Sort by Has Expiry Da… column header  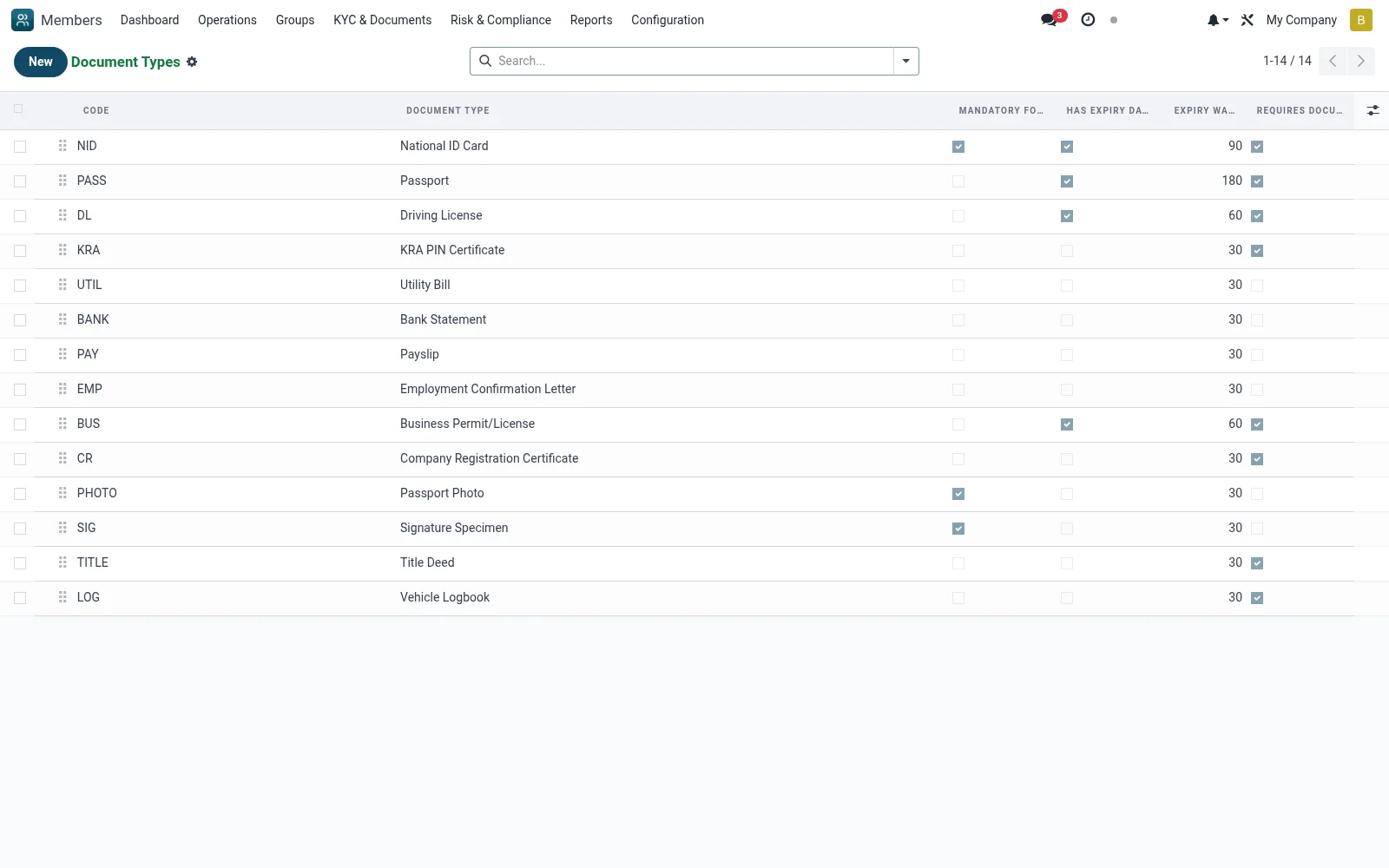(1108, 110)
